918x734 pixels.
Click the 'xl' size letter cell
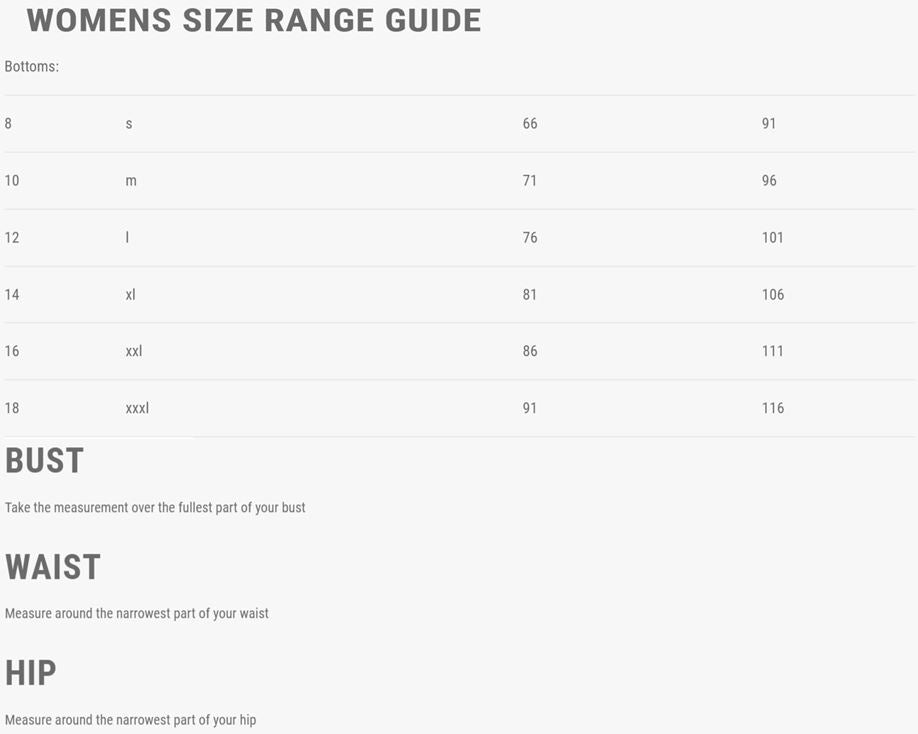[x=131, y=295]
